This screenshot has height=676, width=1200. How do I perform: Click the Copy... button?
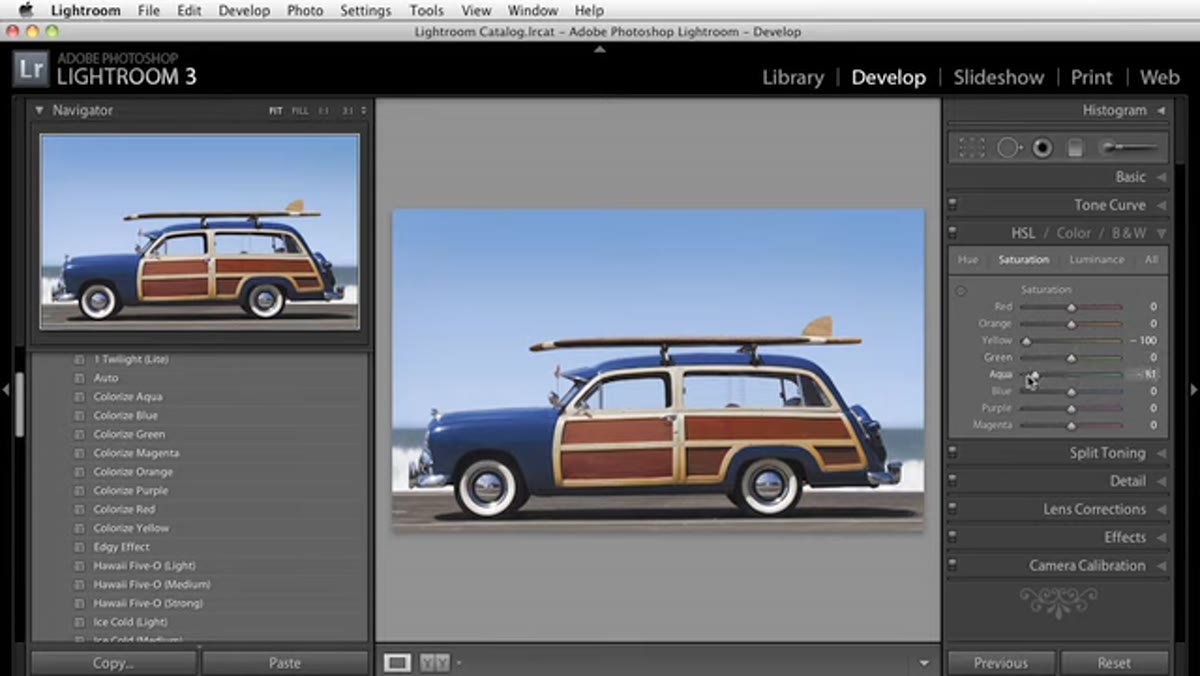(113, 662)
